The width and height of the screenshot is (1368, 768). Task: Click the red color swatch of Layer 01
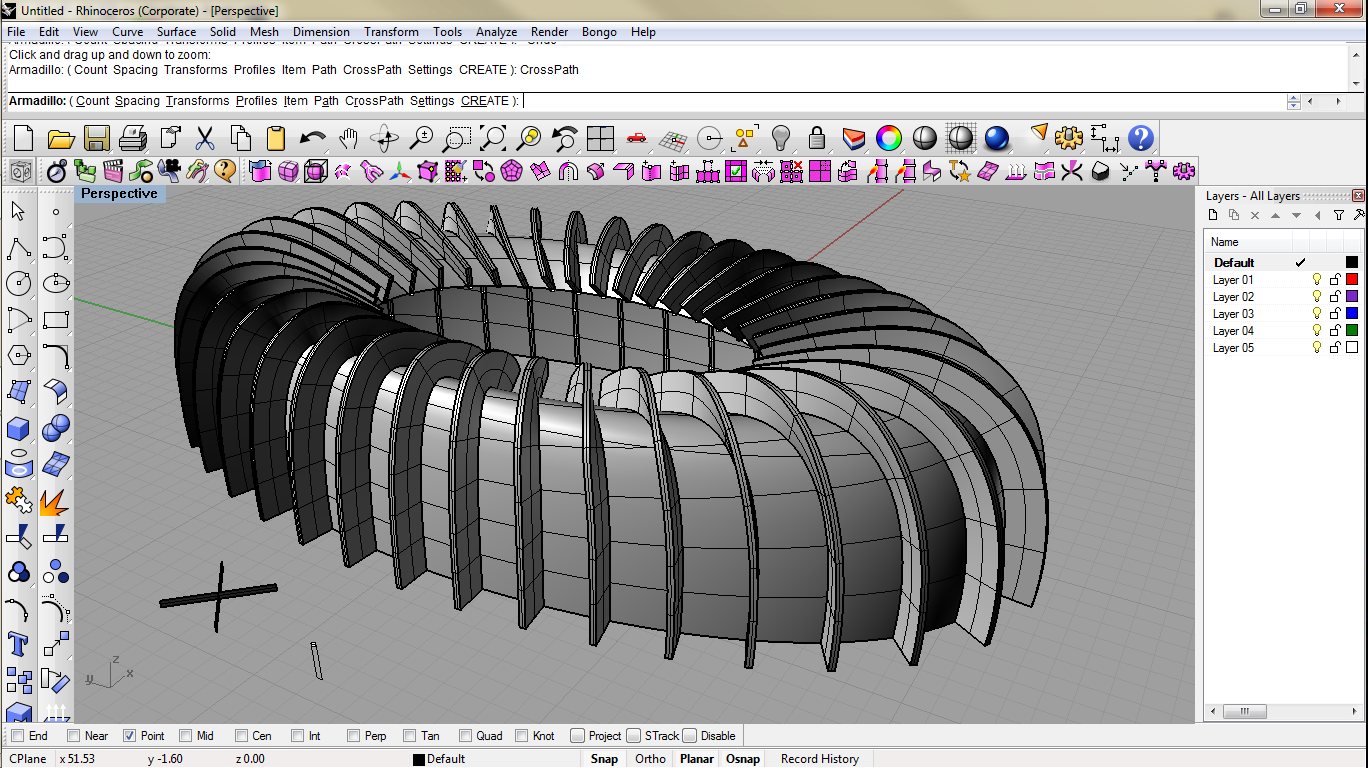coord(1352,280)
